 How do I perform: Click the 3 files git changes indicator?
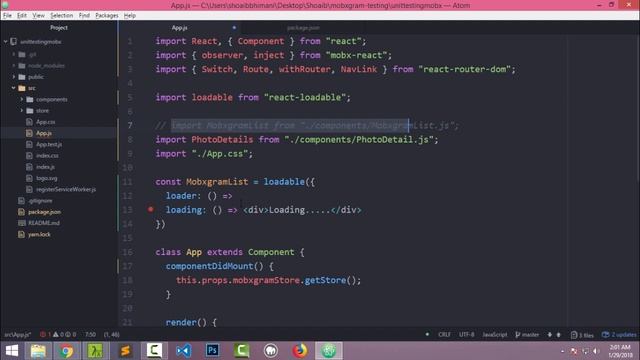(582, 335)
